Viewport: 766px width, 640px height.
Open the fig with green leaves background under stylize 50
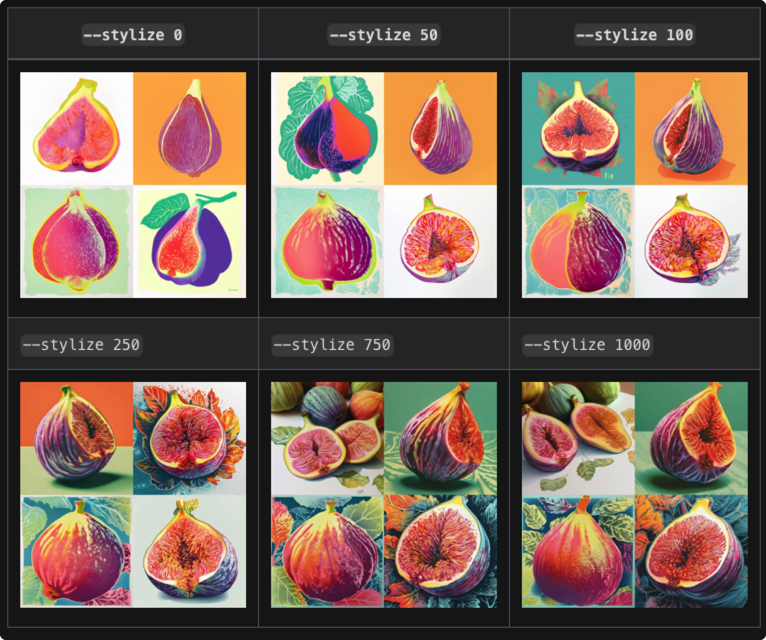[x=327, y=128]
